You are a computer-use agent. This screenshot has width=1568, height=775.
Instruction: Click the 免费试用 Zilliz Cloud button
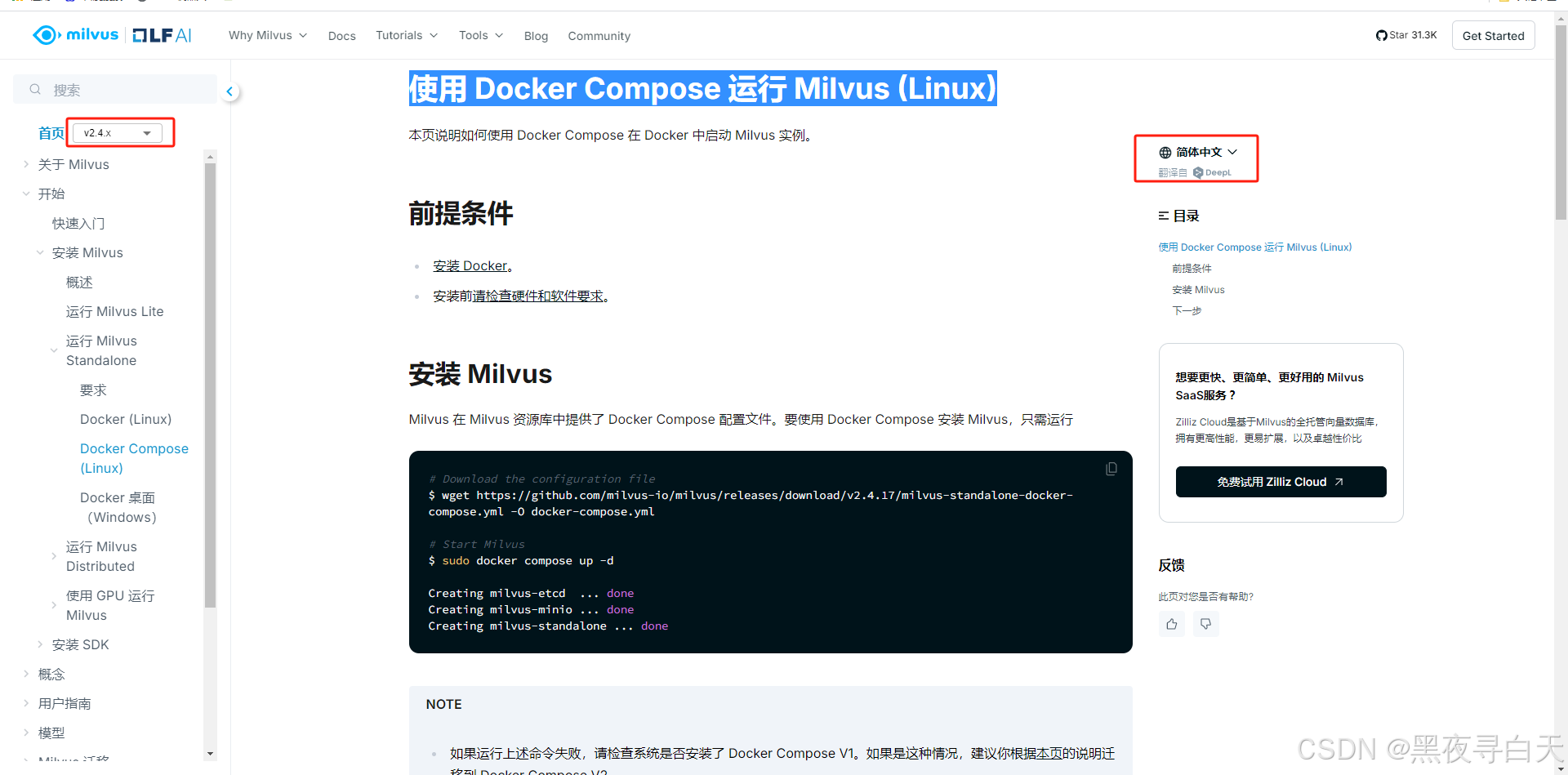coord(1280,481)
